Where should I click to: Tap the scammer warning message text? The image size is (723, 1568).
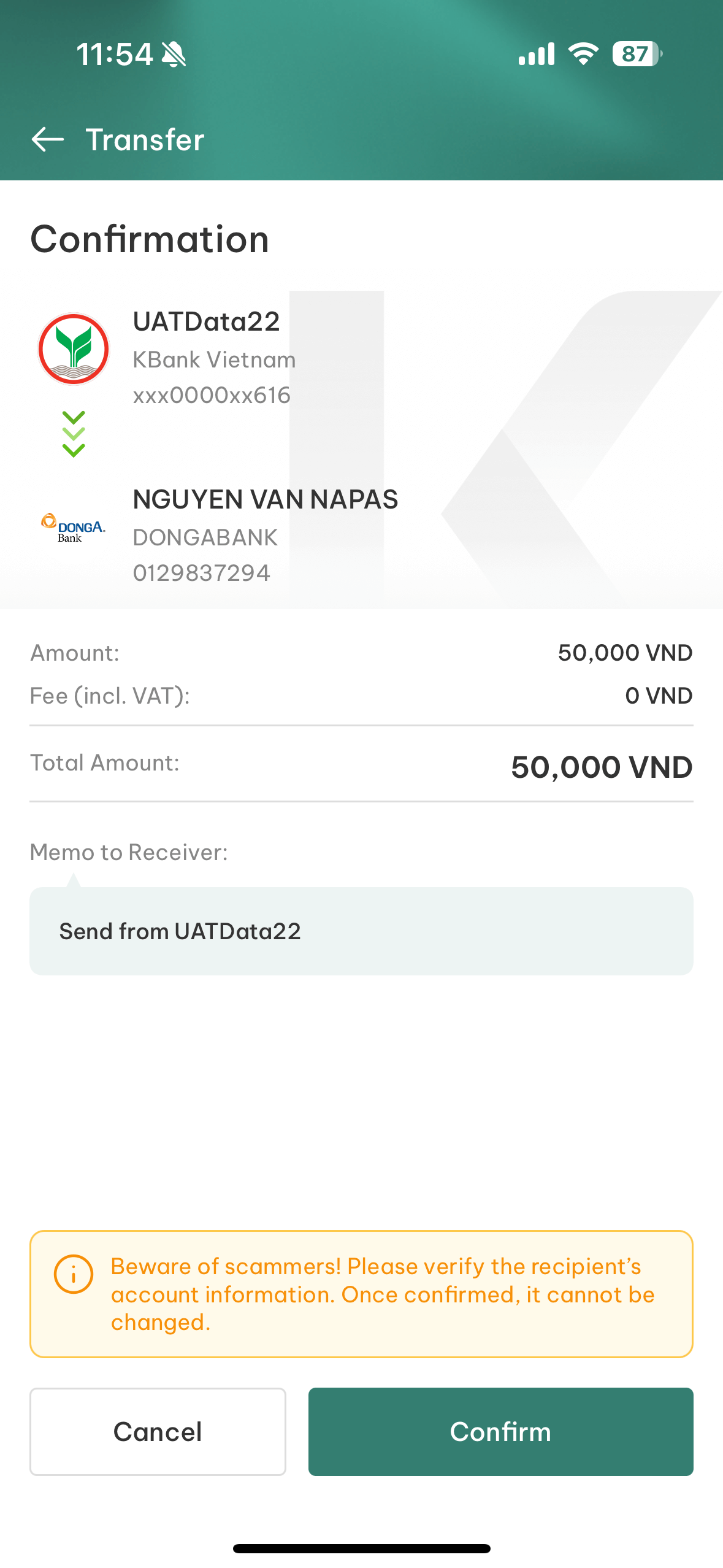[x=383, y=1294]
